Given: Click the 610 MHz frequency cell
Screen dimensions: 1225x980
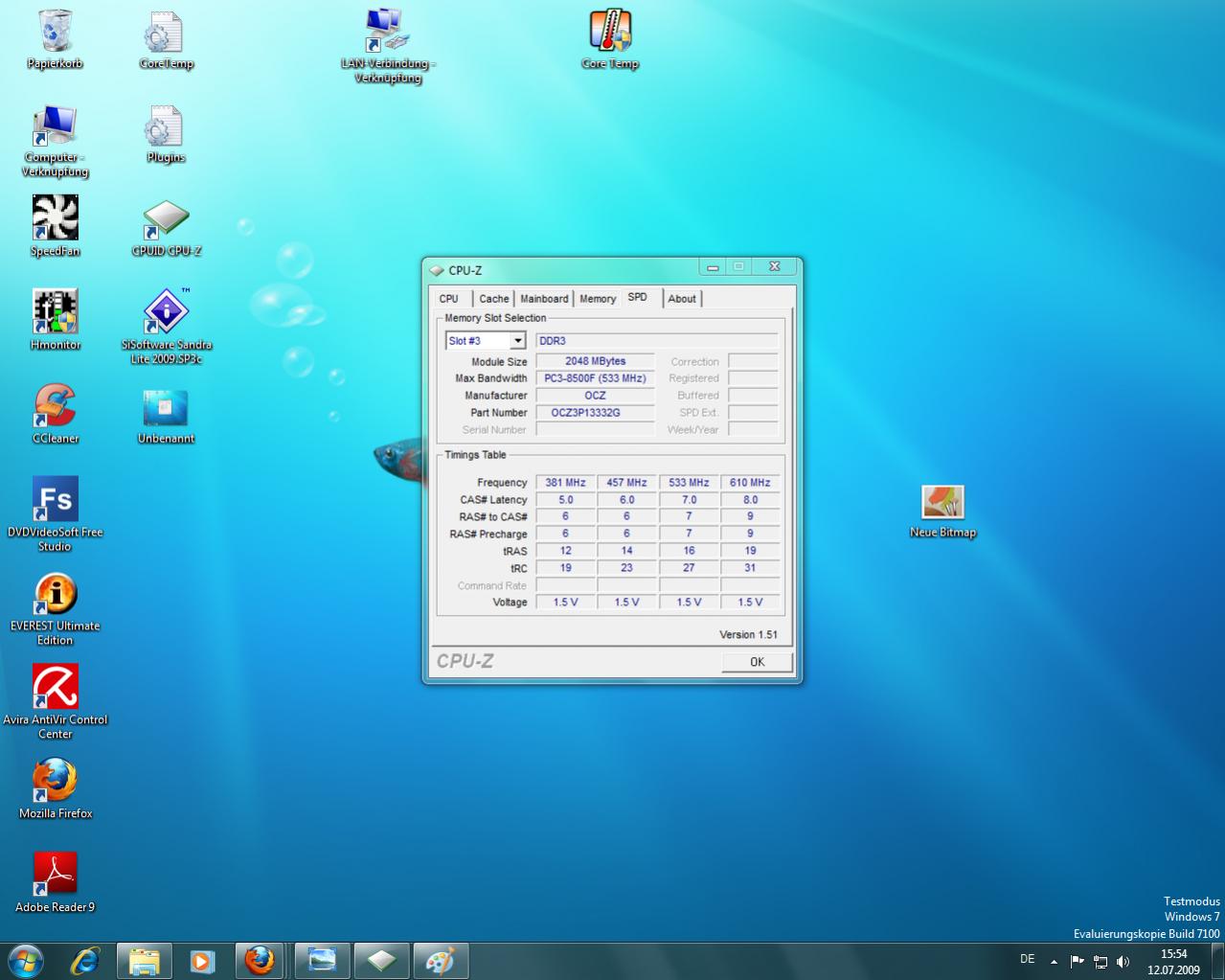Looking at the screenshot, I should pos(750,483).
